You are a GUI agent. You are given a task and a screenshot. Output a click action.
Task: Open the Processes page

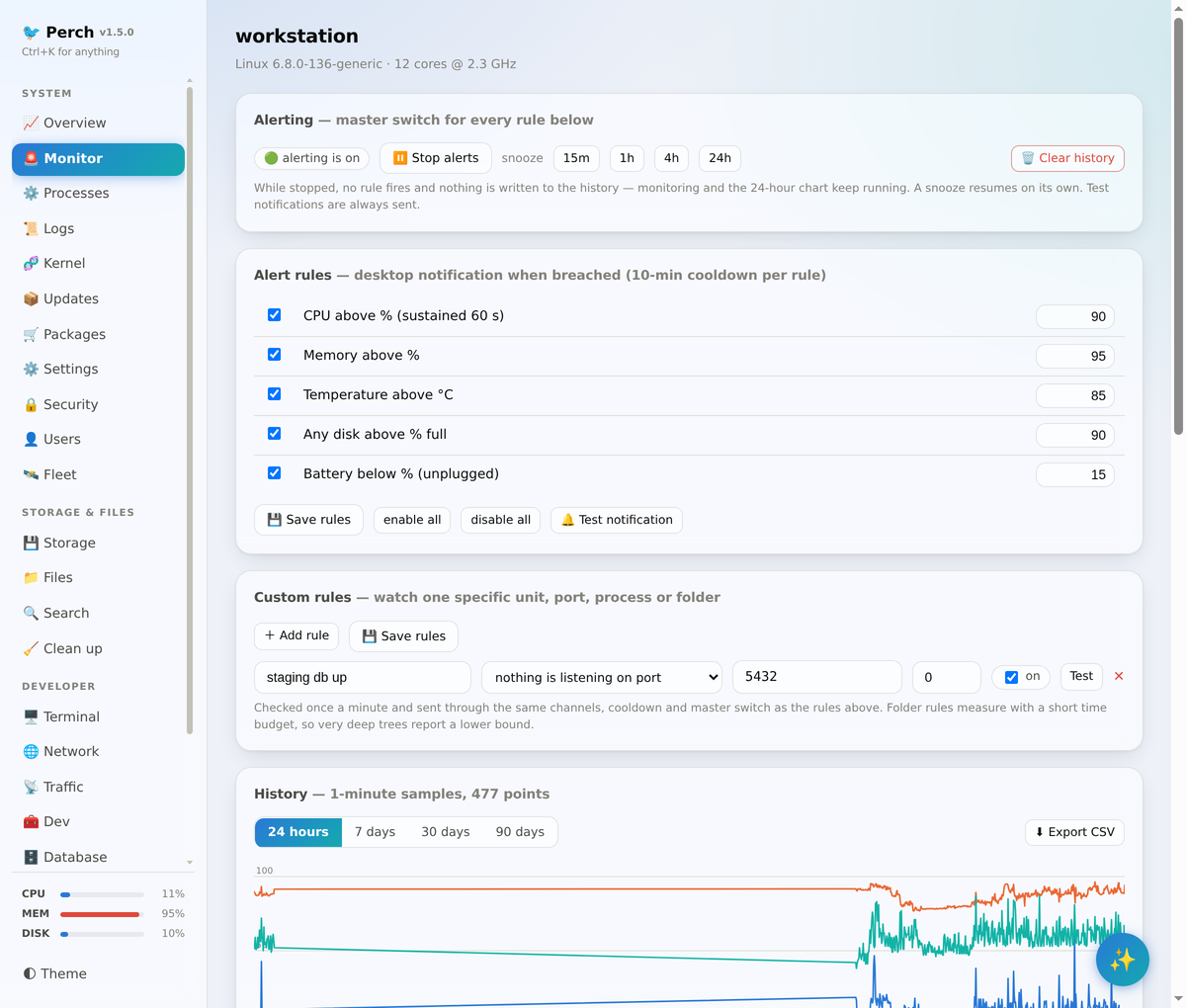coord(98,194)
